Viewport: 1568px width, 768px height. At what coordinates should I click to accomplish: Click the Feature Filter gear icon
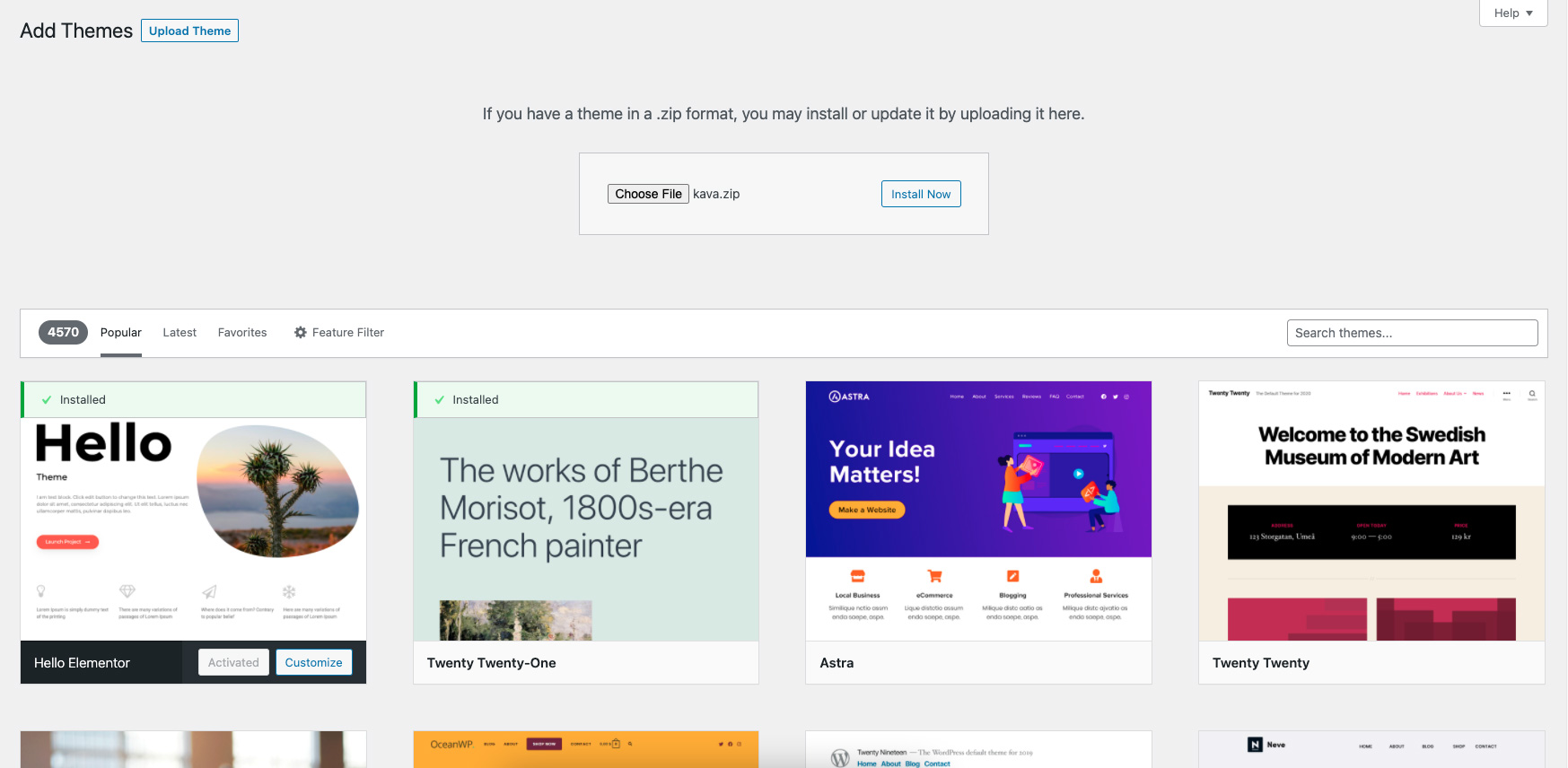pyautogui.click(x=301, y=333)
